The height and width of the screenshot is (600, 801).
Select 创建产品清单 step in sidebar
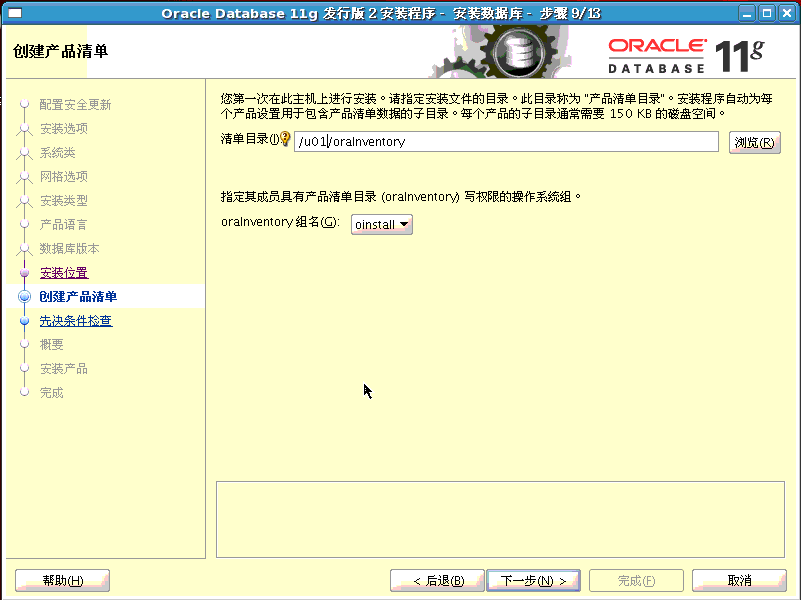[78, 297]
